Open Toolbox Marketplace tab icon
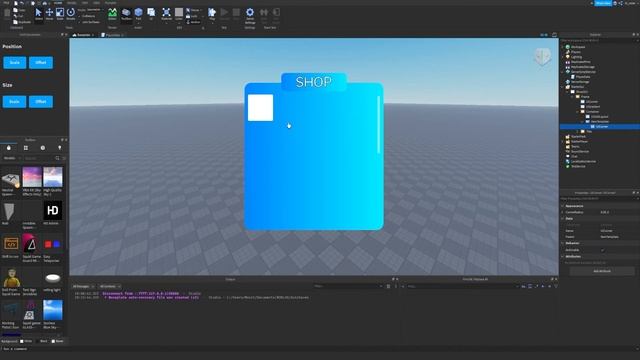 9,148
